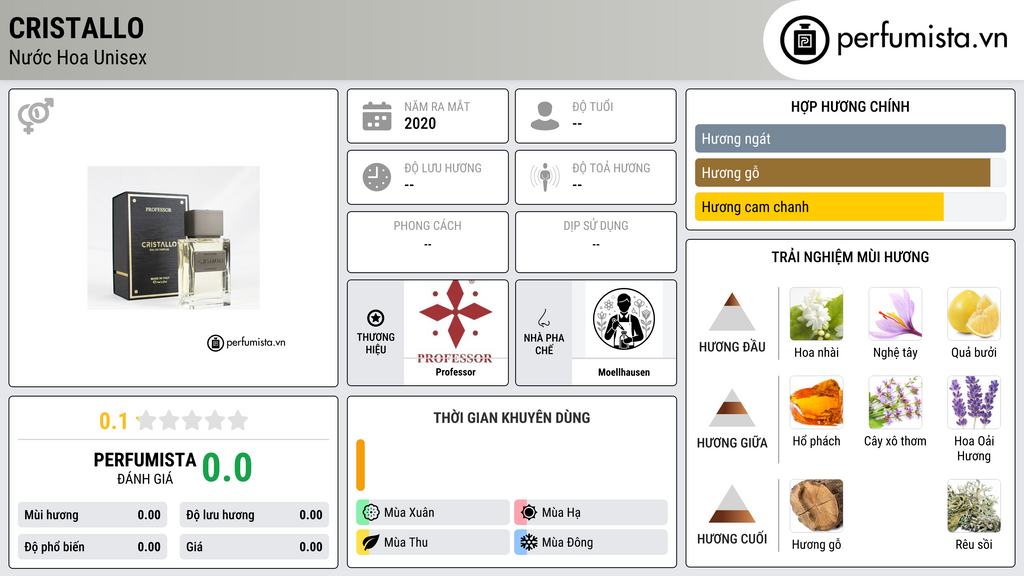Image resolution: width=1024 pixels, height=576 pixels.
Task: Click the person icon beside Độ tuổi
Action: coord(545,116)
